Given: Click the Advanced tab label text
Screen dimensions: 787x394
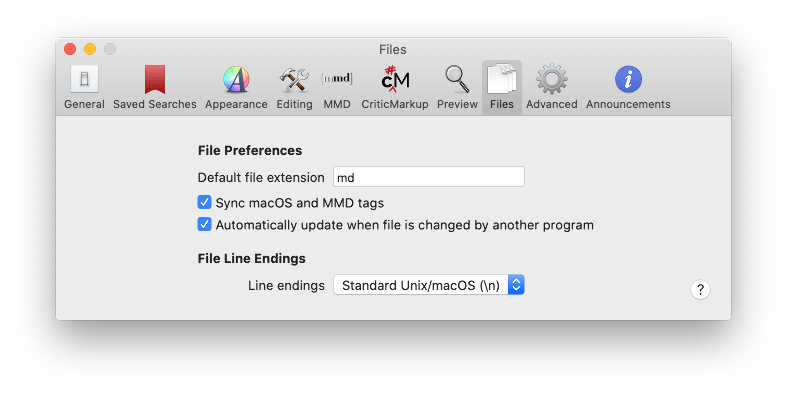Looking at the screenshot, I should tap(552, 104).
